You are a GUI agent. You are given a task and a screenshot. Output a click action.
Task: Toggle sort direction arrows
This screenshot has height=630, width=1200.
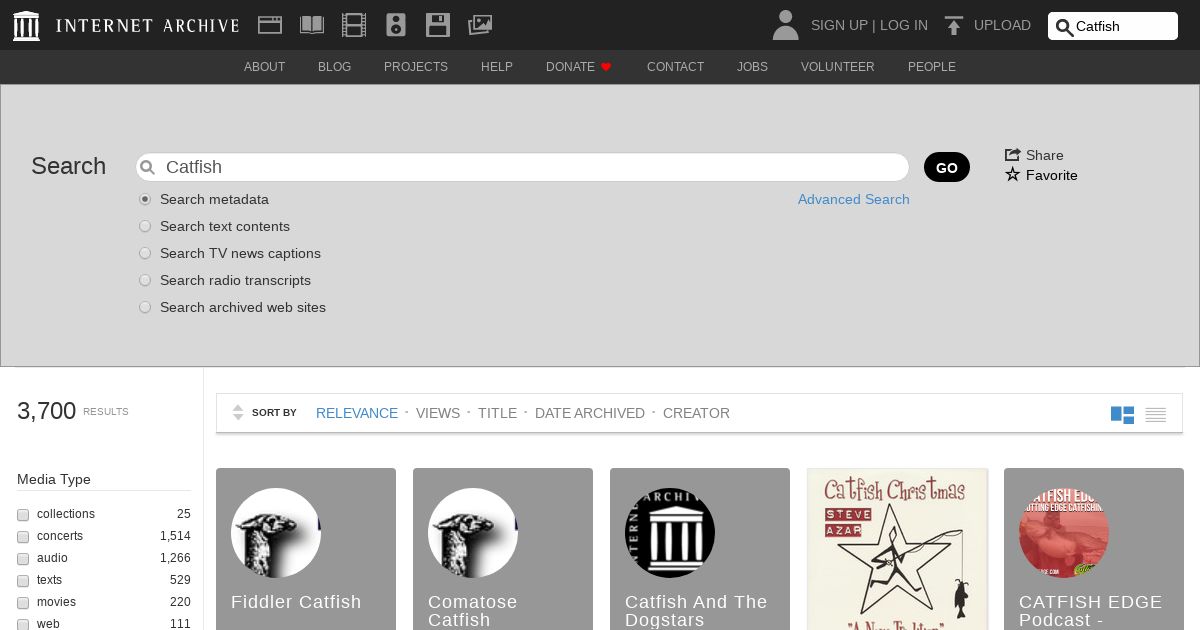pyautogui.click(x=238, y=412)
